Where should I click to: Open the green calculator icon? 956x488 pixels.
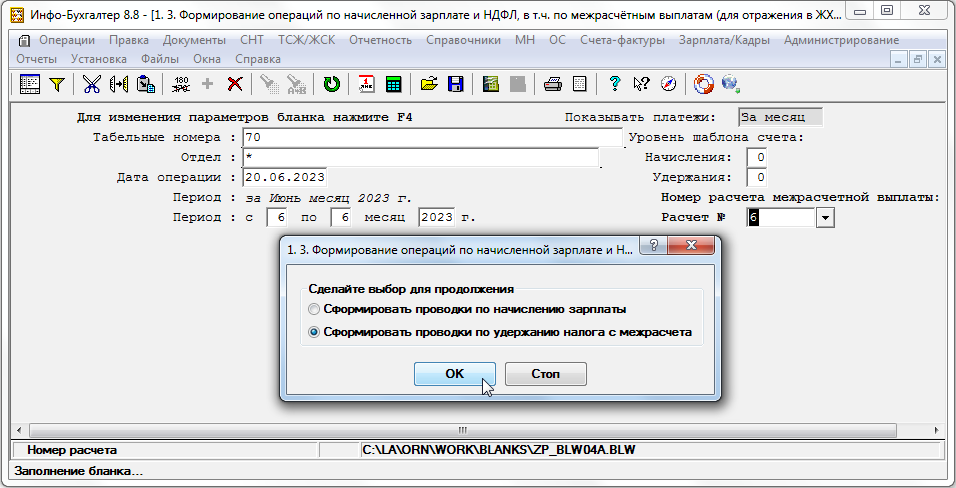coord(394,84)
